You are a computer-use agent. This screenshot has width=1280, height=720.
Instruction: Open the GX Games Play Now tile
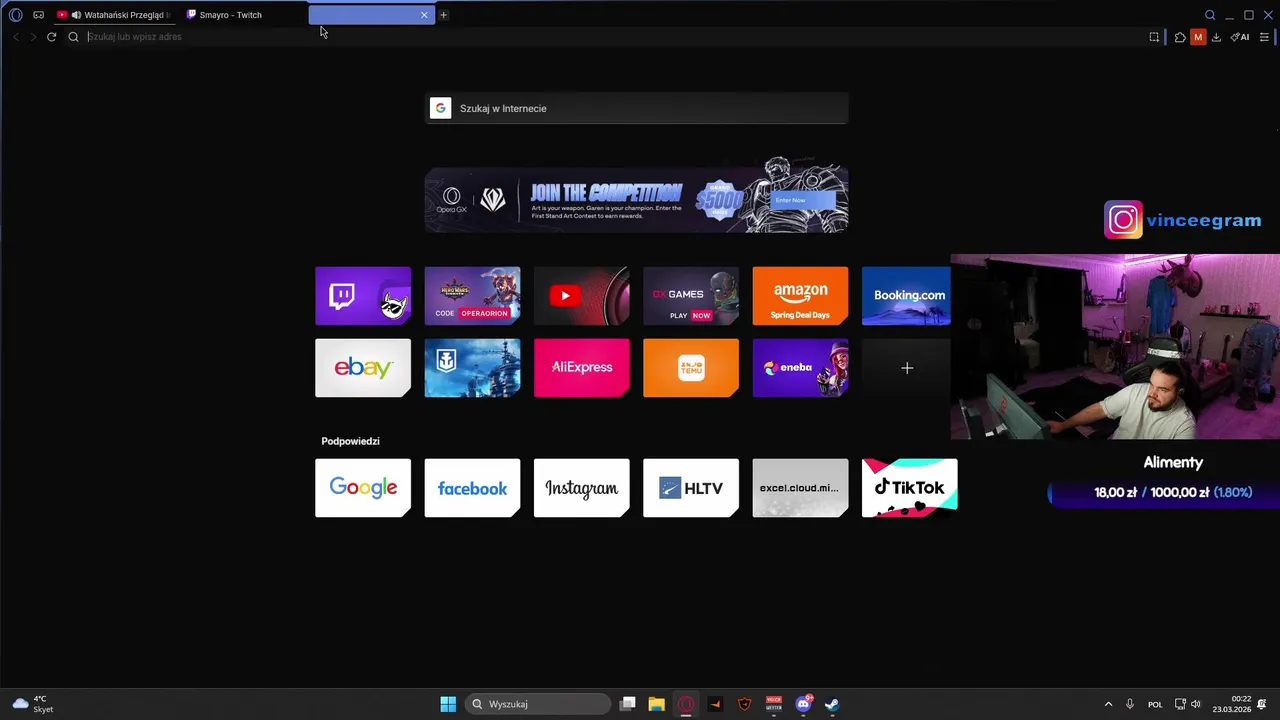[x=691, y=296]
